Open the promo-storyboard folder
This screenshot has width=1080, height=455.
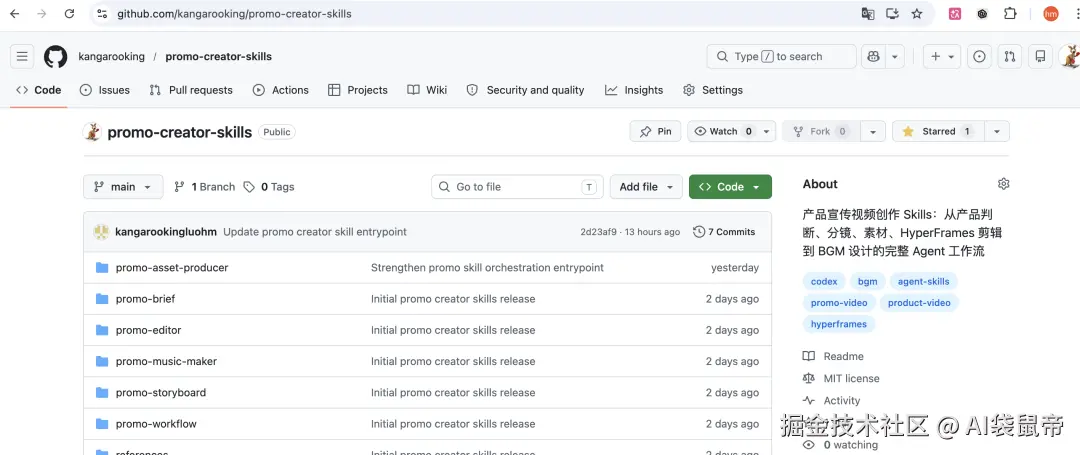160,392
